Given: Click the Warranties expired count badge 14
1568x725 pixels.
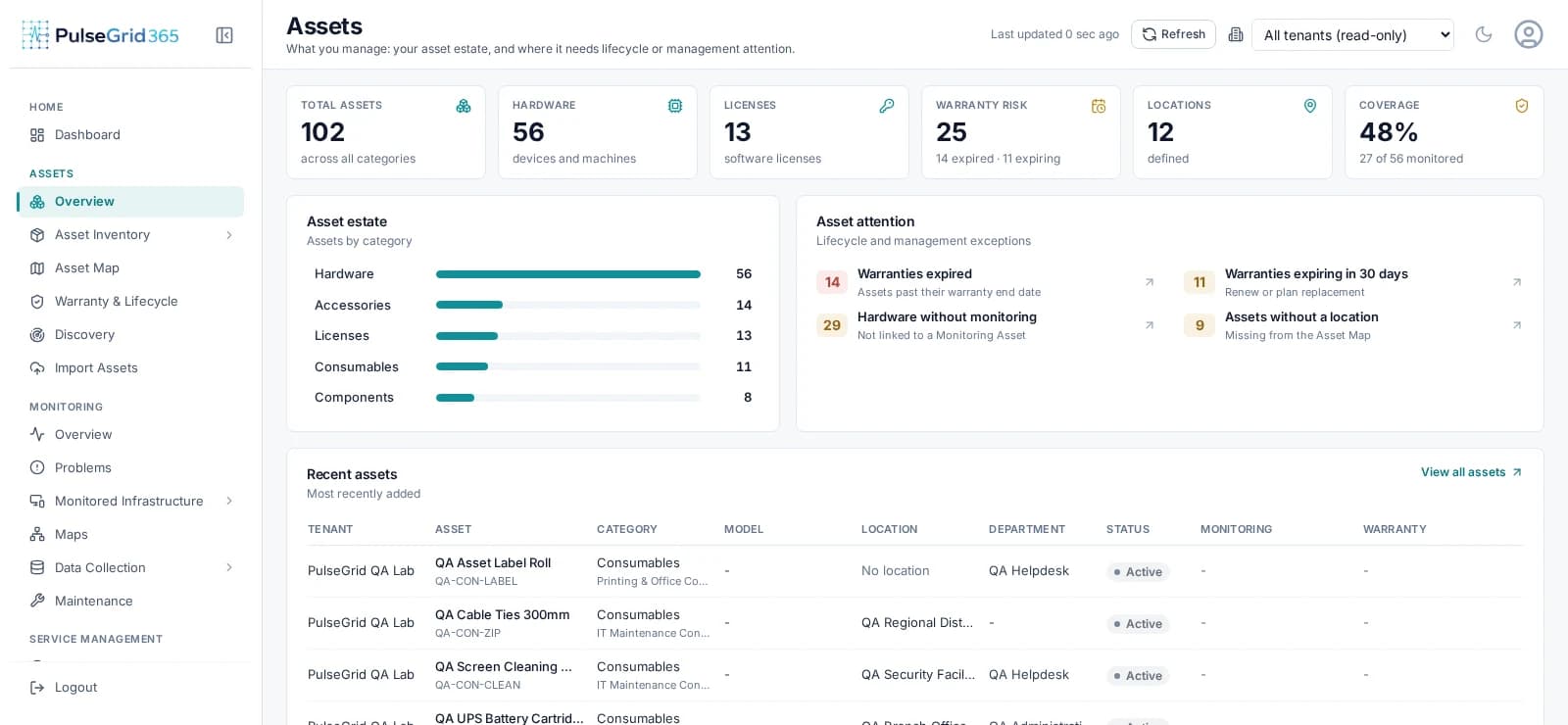Looking at the screenshot, I should point(832,282).
